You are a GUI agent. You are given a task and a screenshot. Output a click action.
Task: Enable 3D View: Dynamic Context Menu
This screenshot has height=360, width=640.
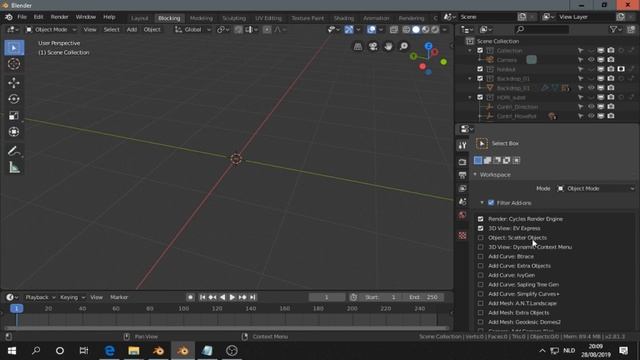(x=480, y=247)
